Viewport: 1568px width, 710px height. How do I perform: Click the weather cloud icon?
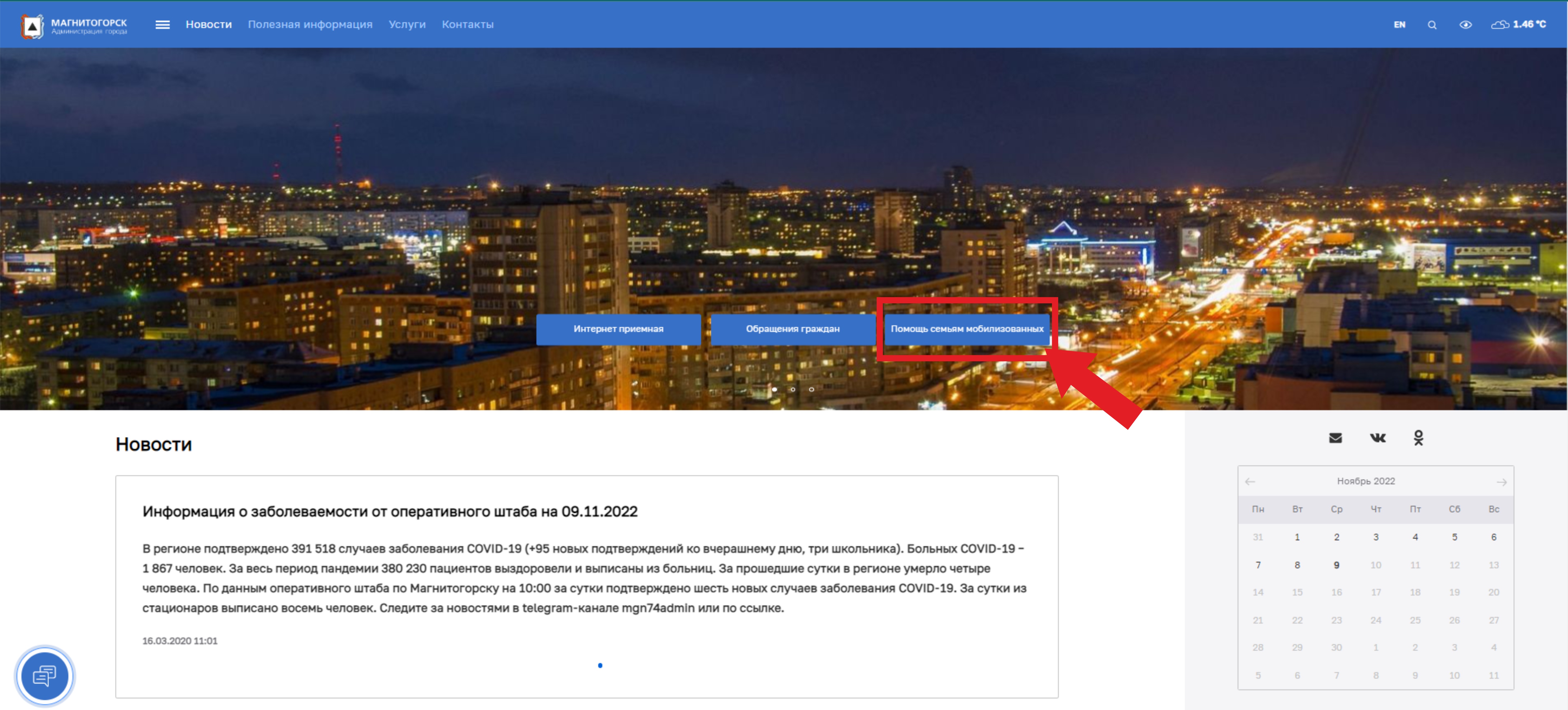pos(1500,25)
